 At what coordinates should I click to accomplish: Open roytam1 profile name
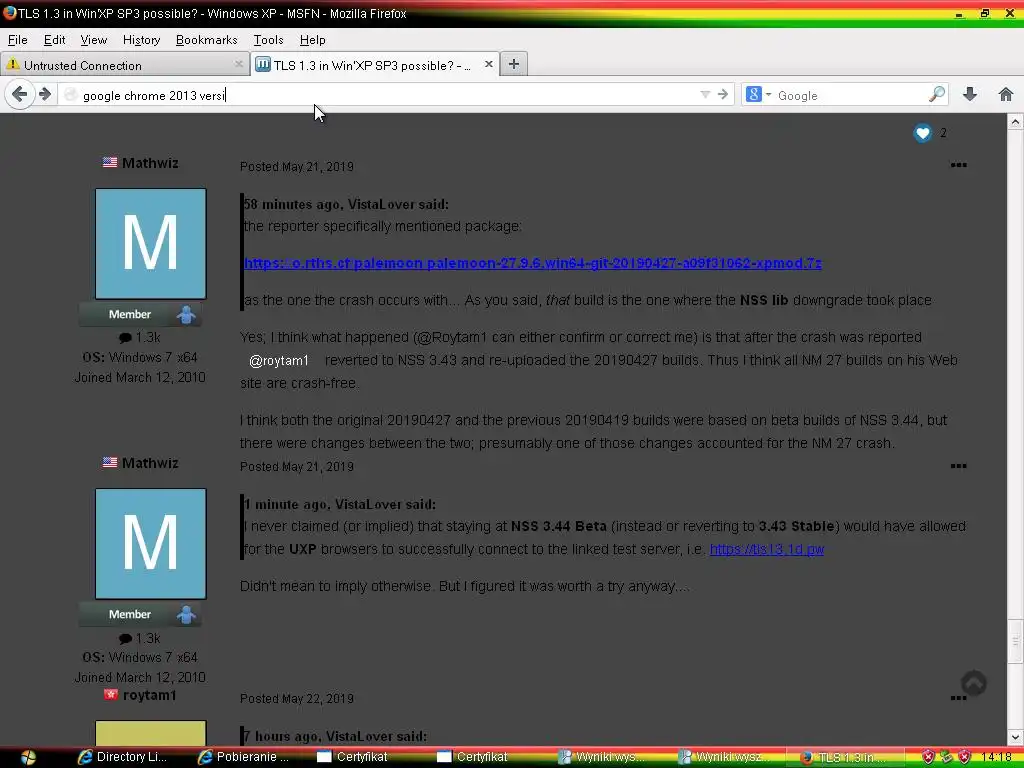coord(150,696)
